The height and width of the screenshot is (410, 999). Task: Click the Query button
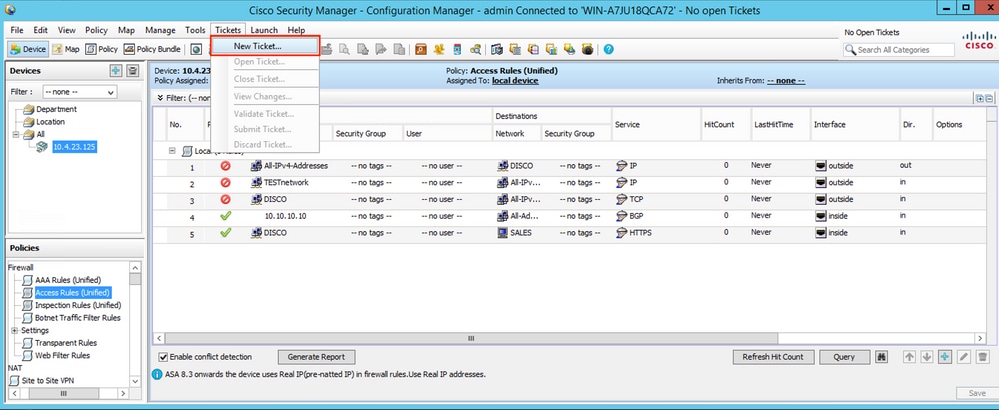[844, 357]
